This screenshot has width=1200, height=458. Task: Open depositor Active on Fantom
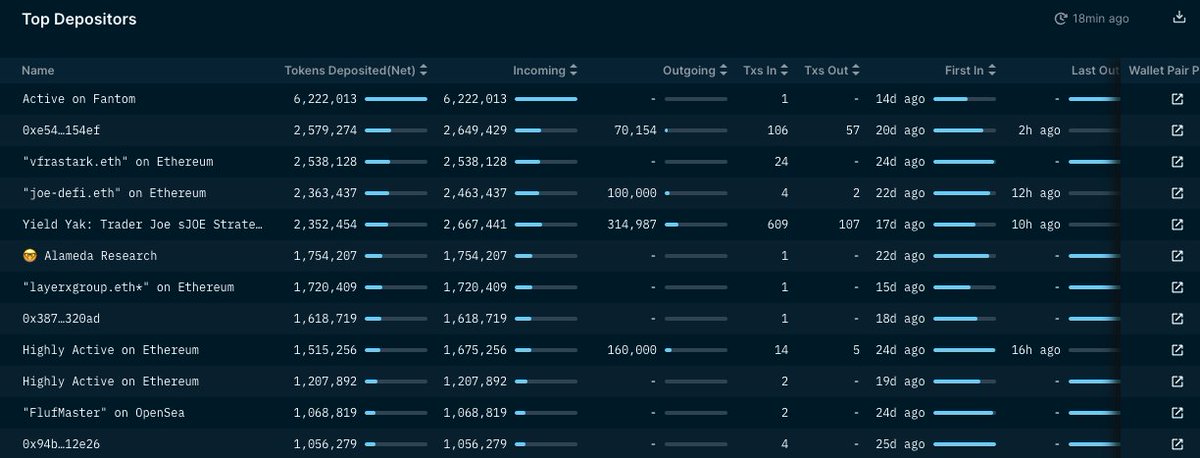(x=79, y=99)
